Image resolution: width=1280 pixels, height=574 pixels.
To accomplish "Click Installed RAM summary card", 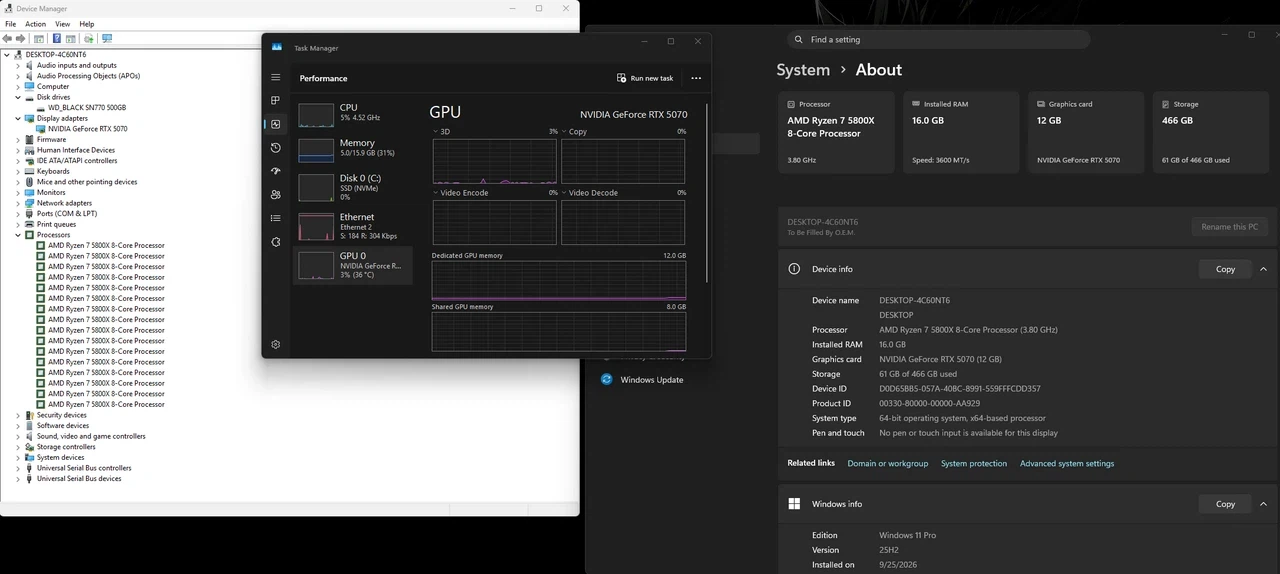I will 961,132.
